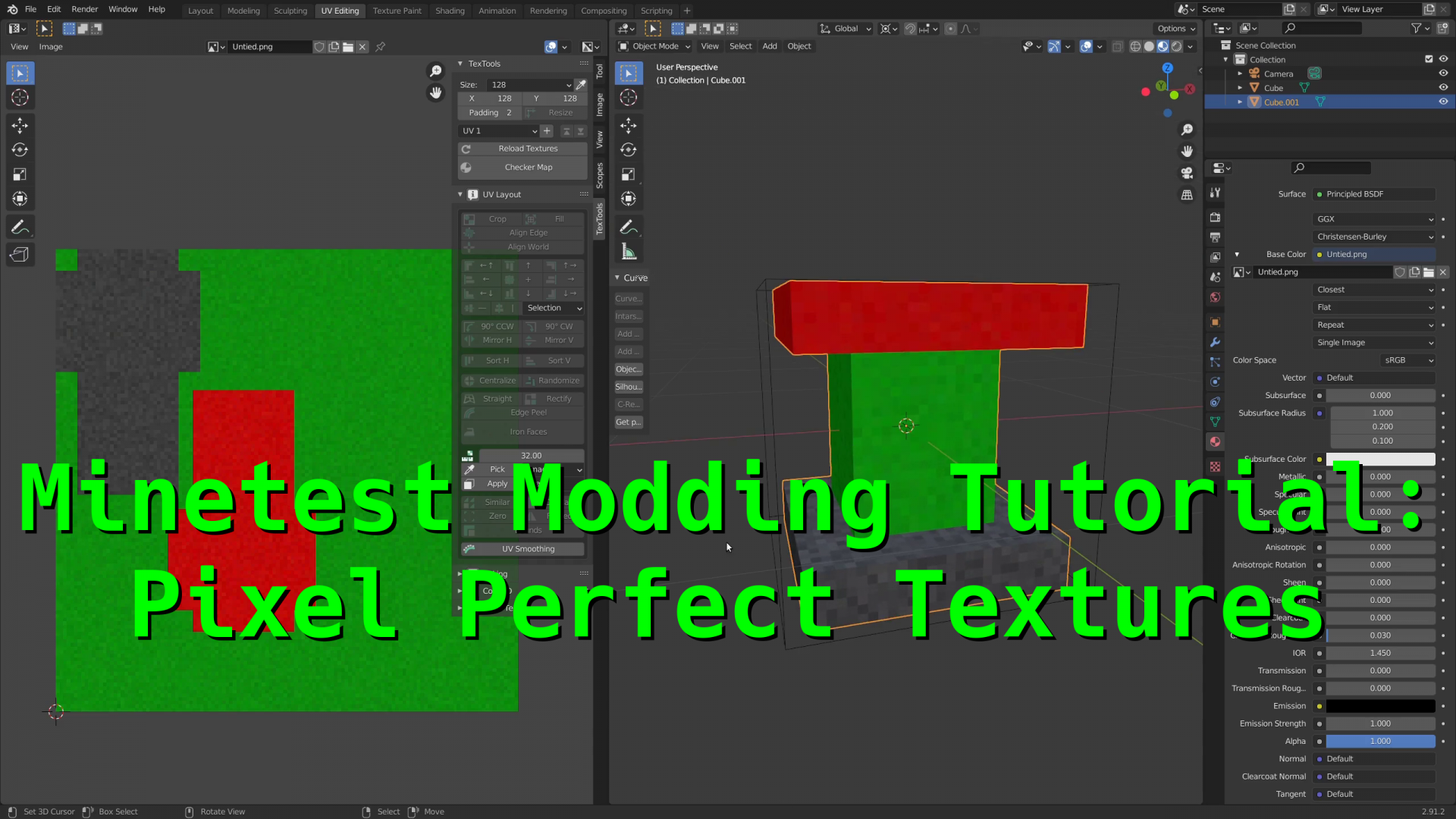This screenshot has width=1456, height=819.
Task: Click the Rotate tool in 3D viewport toolbar
Action: click(629, 149)
